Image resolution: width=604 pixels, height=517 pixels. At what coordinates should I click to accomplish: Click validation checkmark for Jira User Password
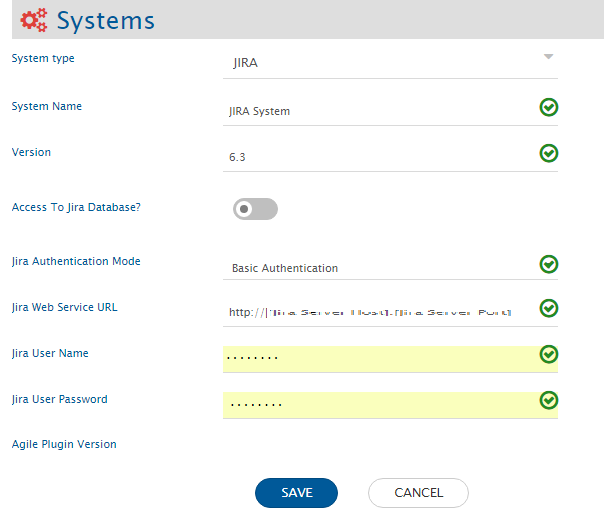548,400
